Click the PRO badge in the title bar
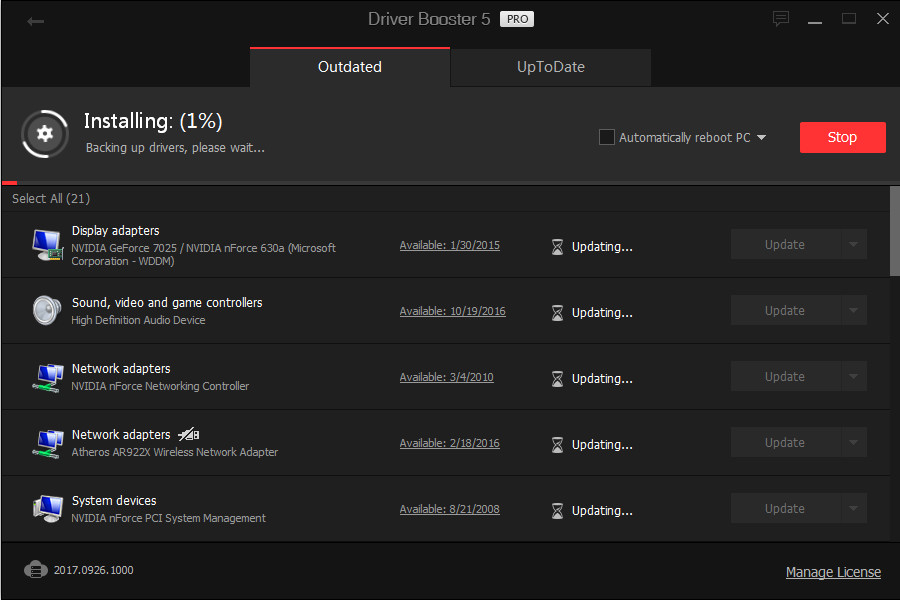The image size is (900, 600). pyautogui.click(x=516, y=18)
